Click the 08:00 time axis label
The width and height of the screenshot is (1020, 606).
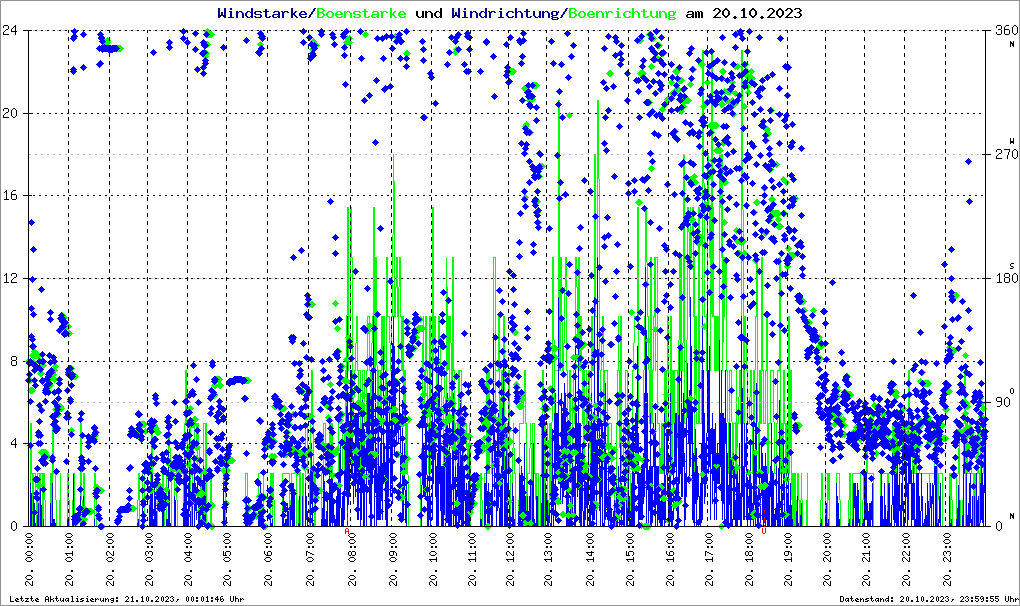coord(352,560)
